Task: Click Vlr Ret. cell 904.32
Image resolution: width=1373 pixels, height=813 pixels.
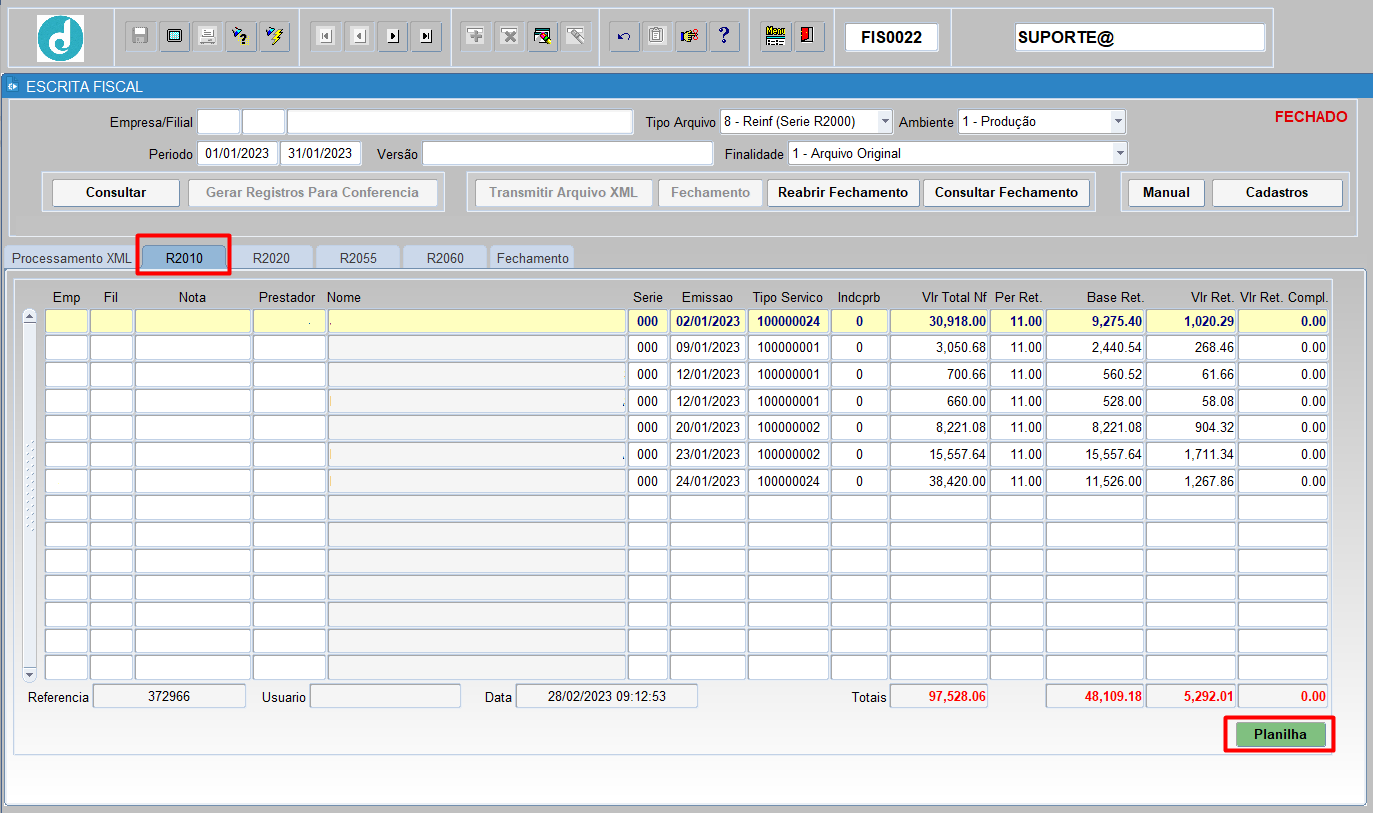Action: [1191, 428]
